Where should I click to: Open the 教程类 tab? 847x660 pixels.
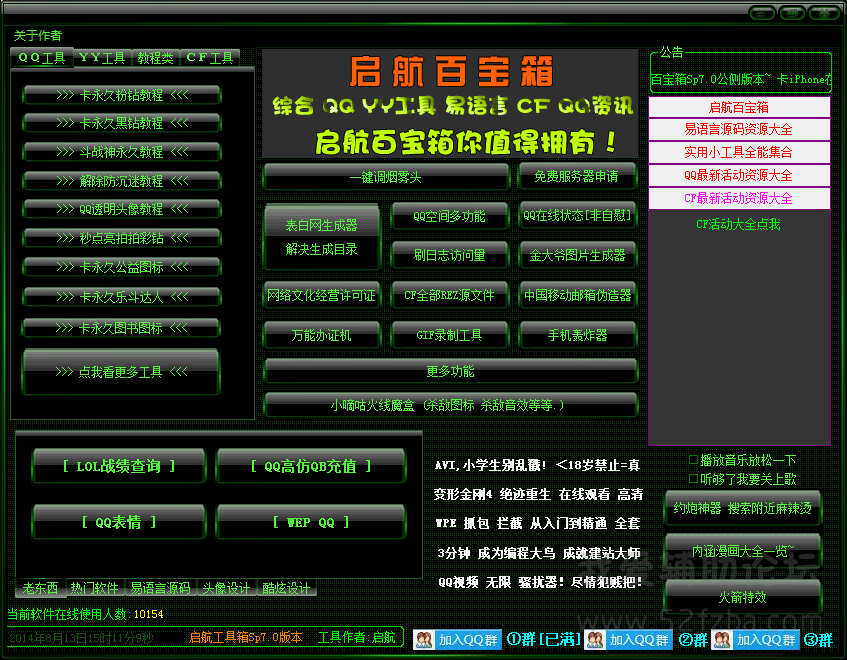pos(155,58)
